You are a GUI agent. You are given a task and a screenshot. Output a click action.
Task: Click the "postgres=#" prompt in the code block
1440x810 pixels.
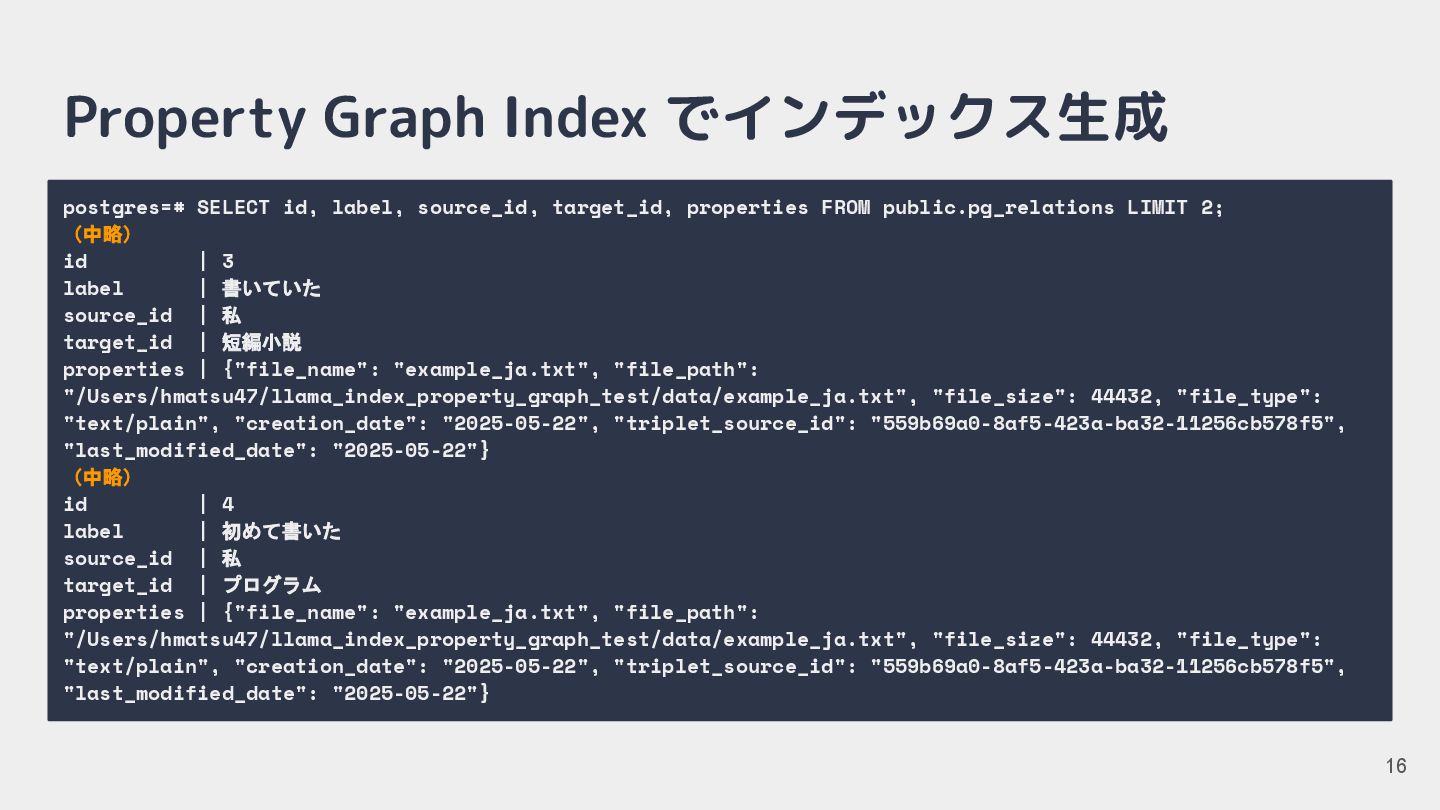tap(124, 208)
